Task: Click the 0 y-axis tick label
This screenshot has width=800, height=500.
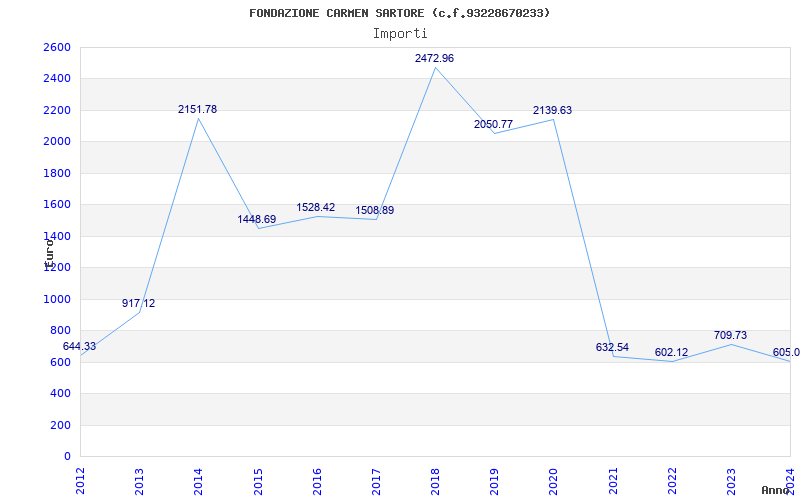Action: 67,457
